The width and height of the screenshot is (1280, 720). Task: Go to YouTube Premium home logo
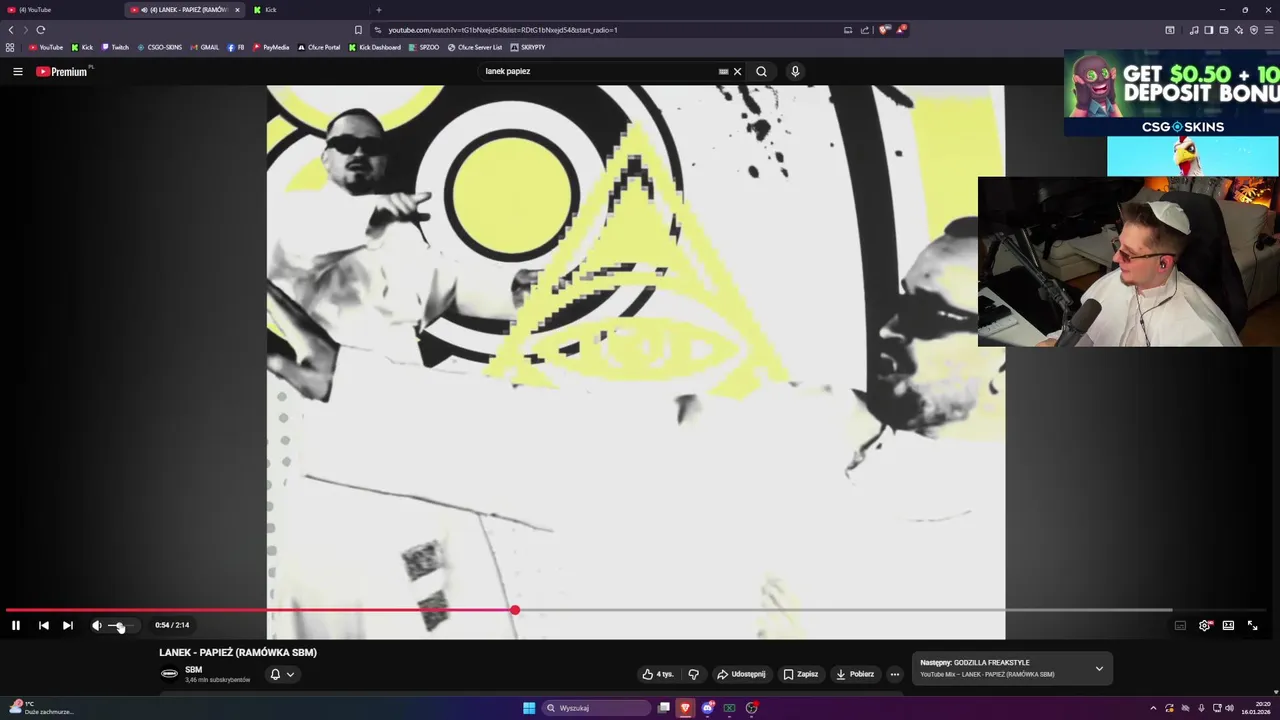tap(62, 71)
